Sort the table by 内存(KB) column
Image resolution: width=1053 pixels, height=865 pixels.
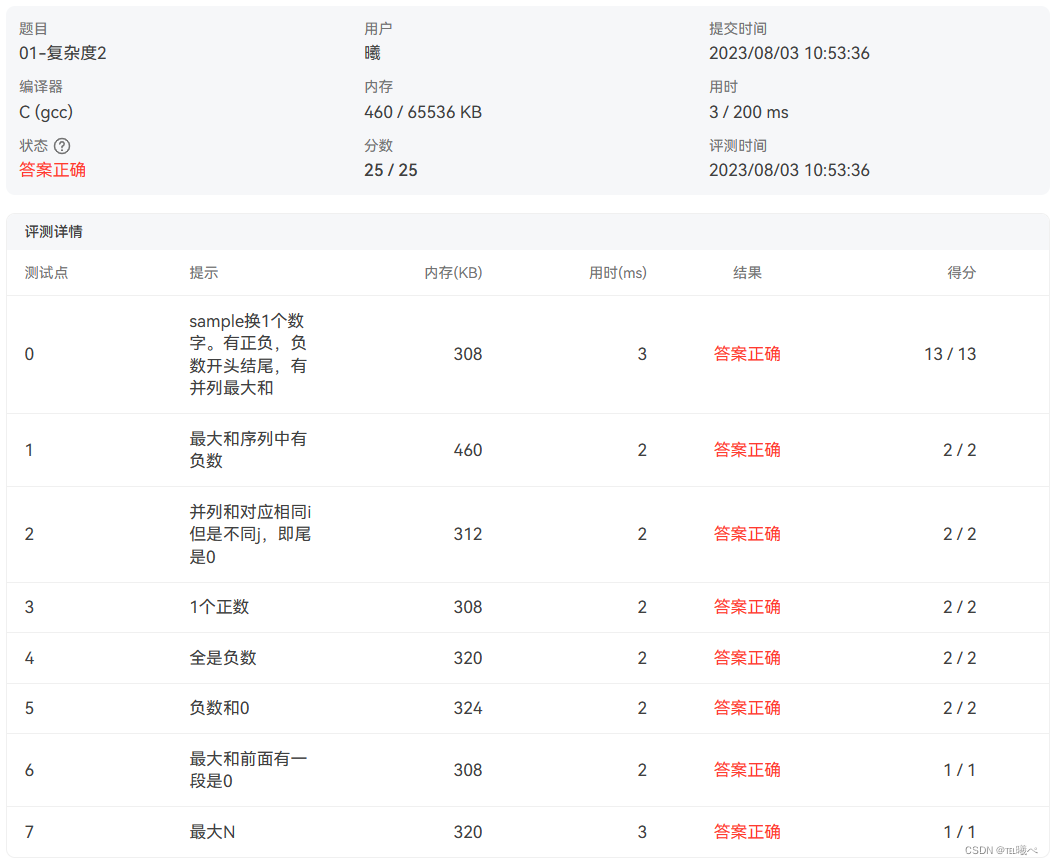[x=450, y=272]
